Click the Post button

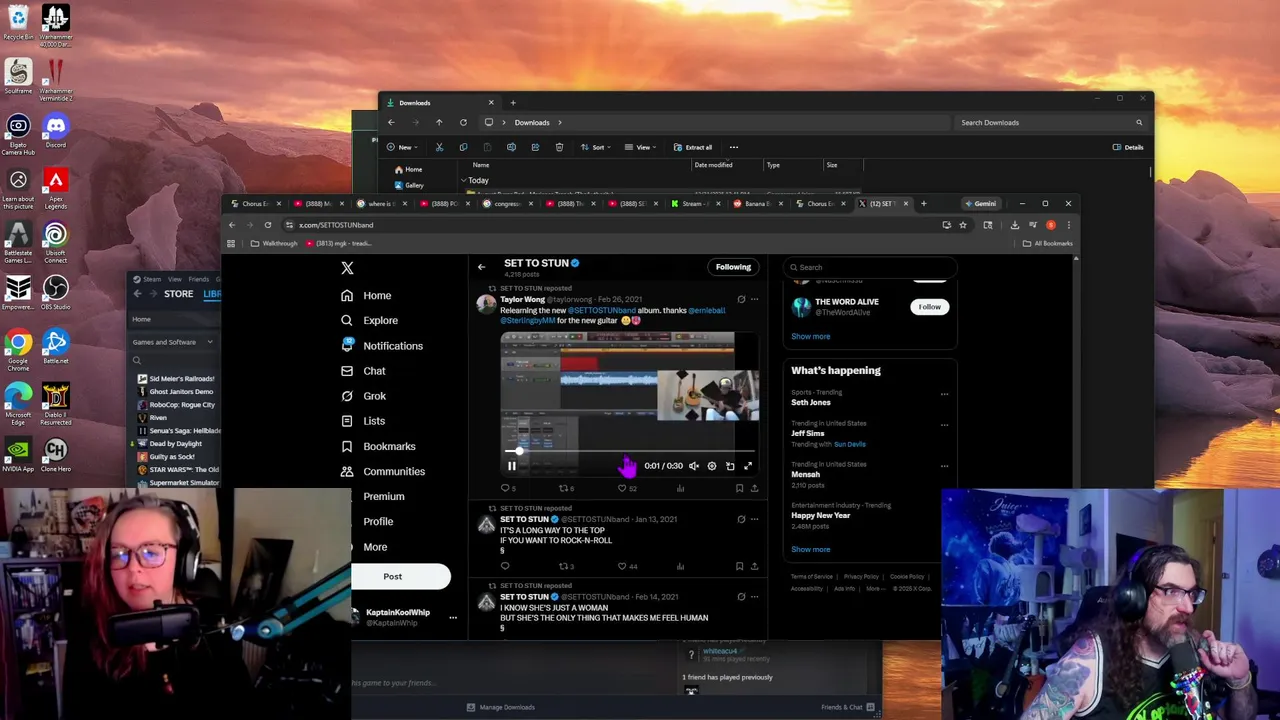pos(401,576)
